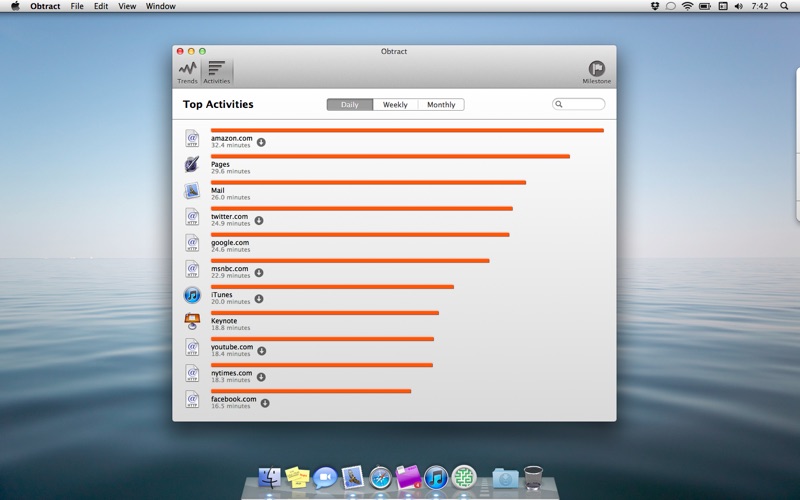Open the video chat app in Dock
This screenshot has height=500, width=800.
(325, 478)
